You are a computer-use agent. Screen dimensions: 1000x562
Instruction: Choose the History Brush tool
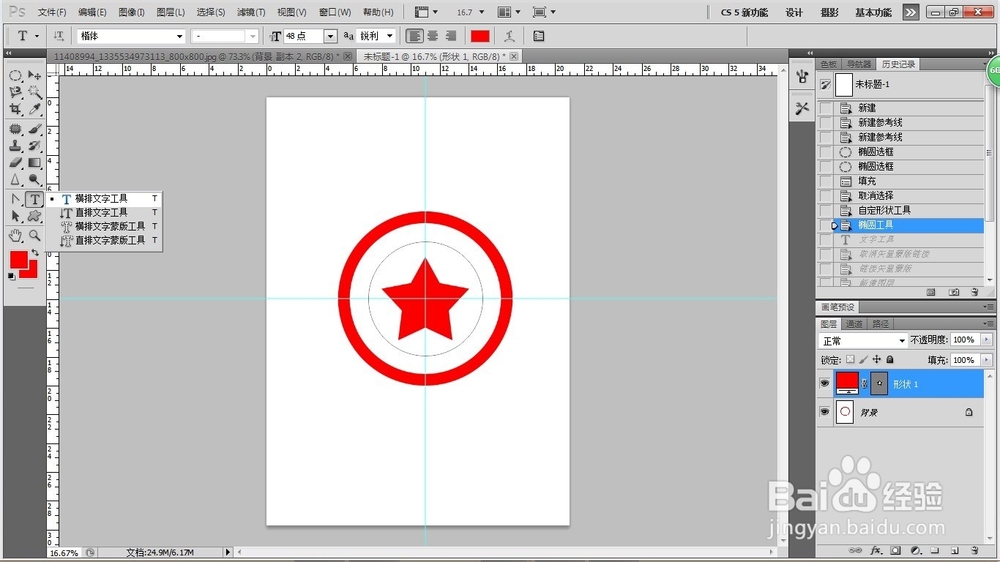coord(34,145)
